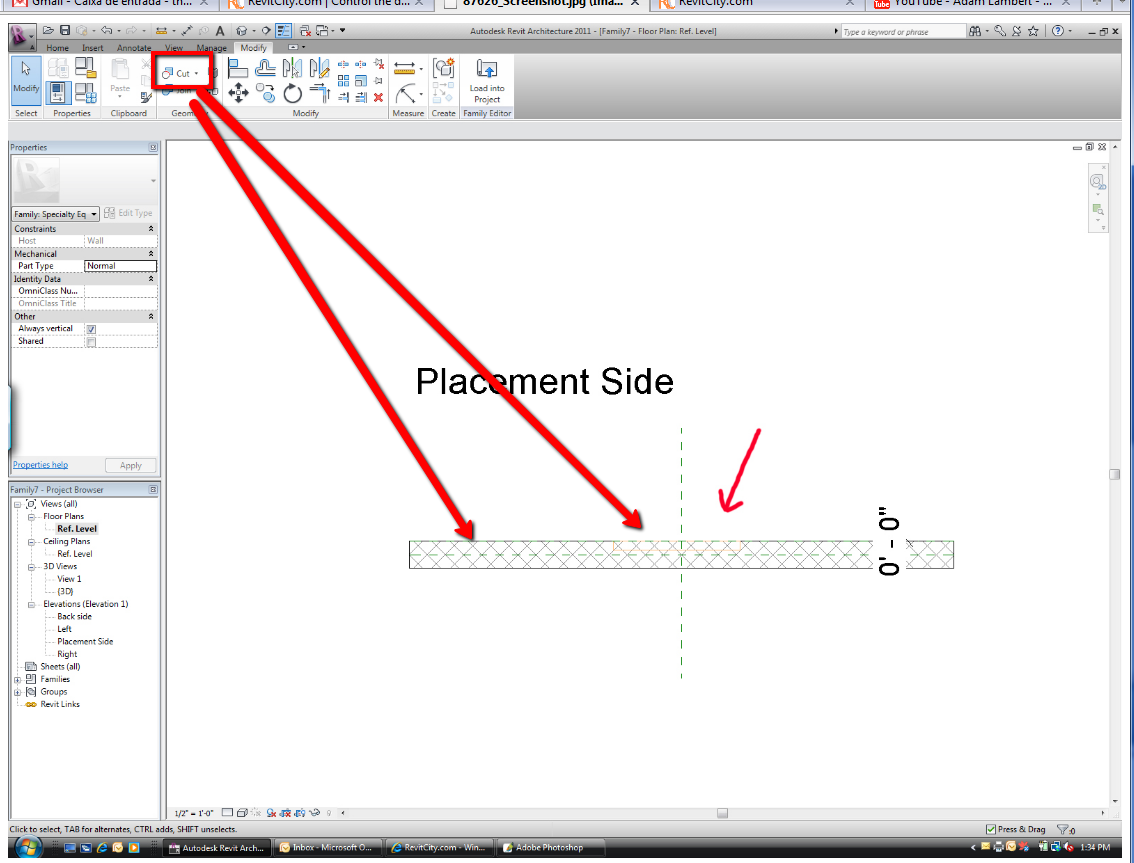
Task: Open the Insert ribbon tab
Action: click(93, 48)
